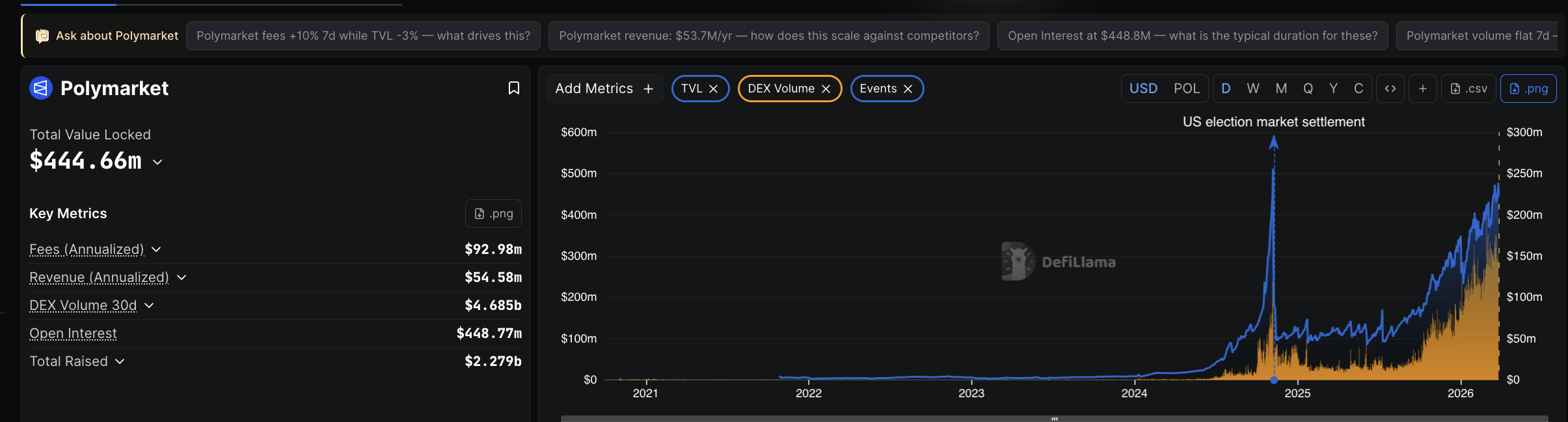Click the Ask about Polymarket label
The width and height of the screenshot is (1568, 422).
pos(117,36)
